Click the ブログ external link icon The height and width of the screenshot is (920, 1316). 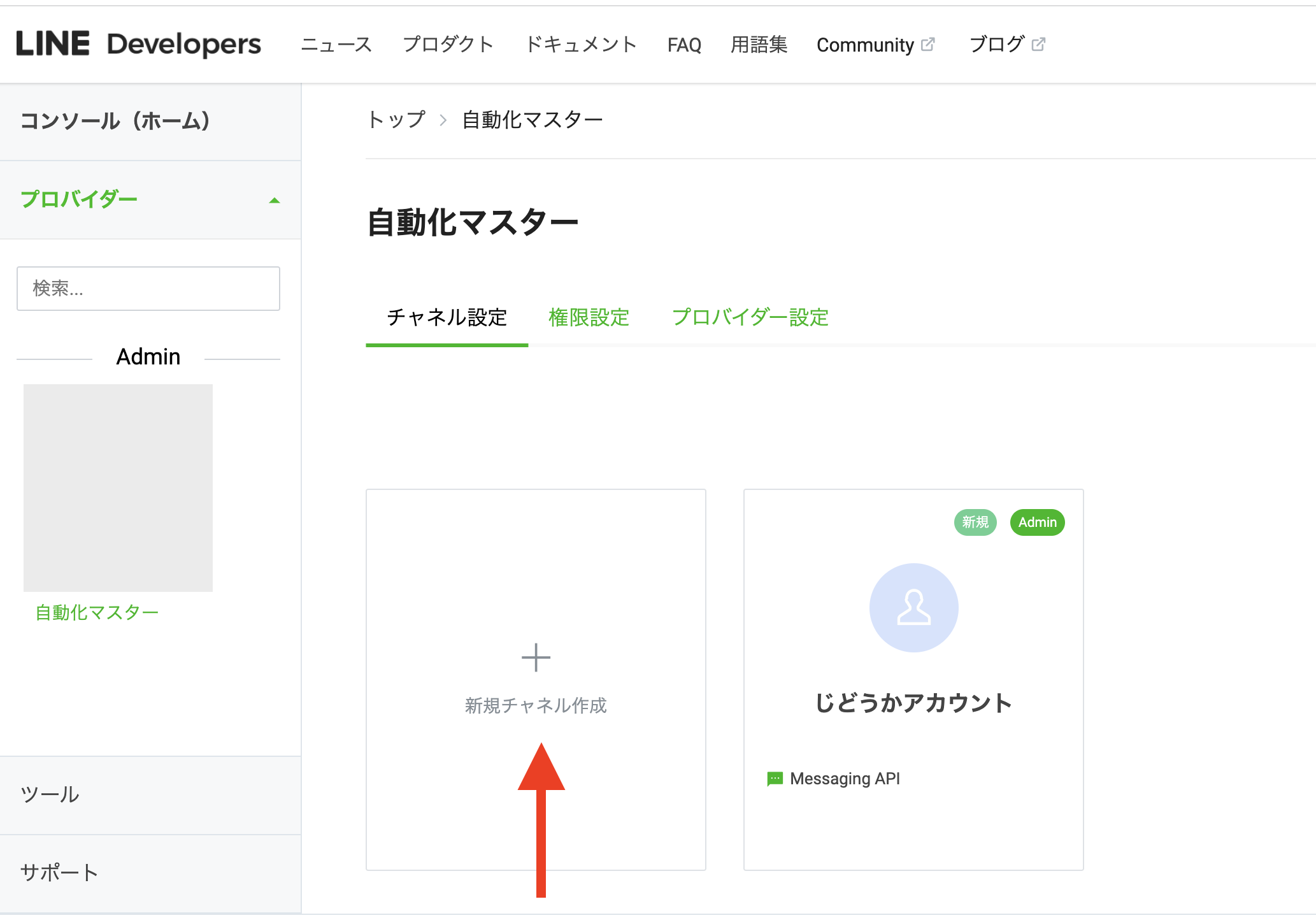pyautogui.click(x=1038, y=45)
